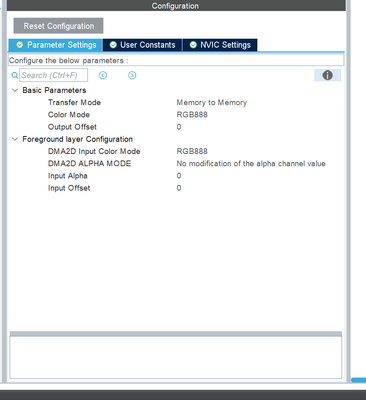366x400 pixels.
Task: Edit the Input Offset value 0
Action: 179,188
